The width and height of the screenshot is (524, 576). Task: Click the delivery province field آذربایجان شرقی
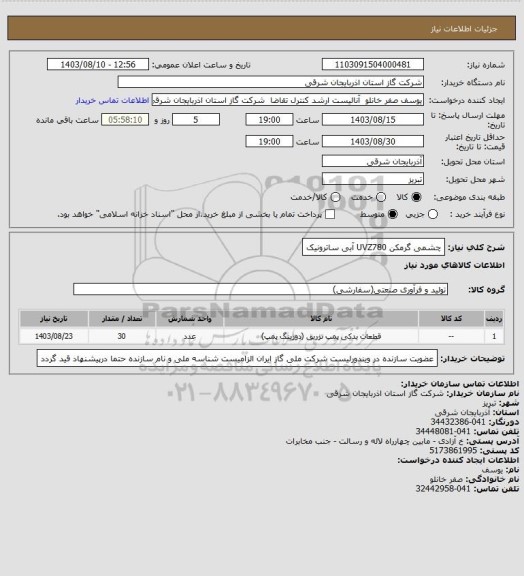[373, 161]
